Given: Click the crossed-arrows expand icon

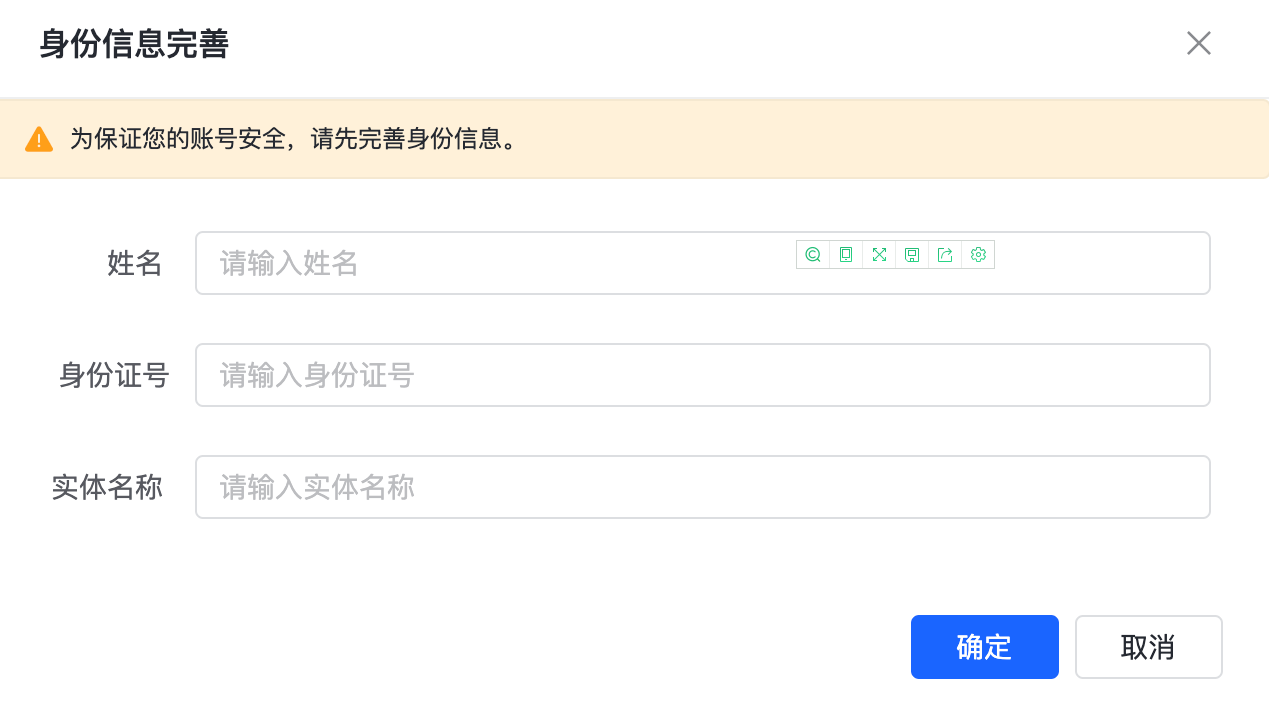Looking at the screenshot, I should (x=878, y=255).
